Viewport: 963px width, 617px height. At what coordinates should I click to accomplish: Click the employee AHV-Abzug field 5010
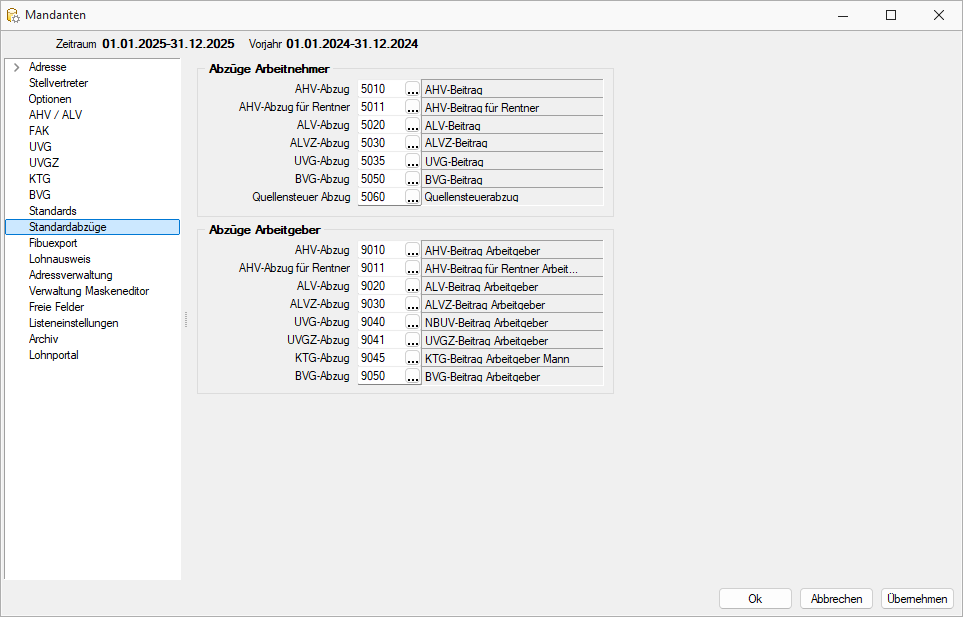(x=381, y=89)
